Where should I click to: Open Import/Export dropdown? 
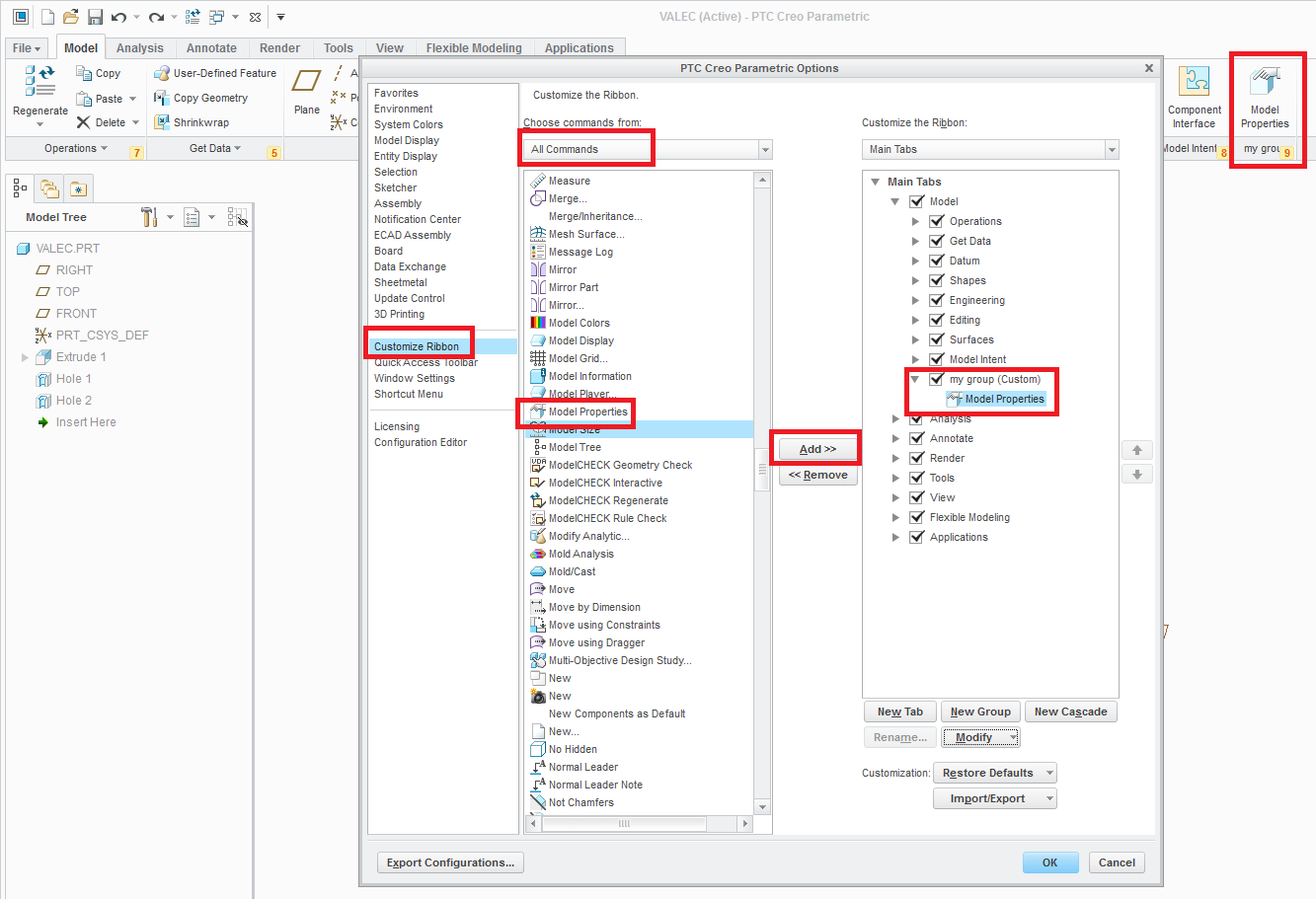(x=1049, y=798)
